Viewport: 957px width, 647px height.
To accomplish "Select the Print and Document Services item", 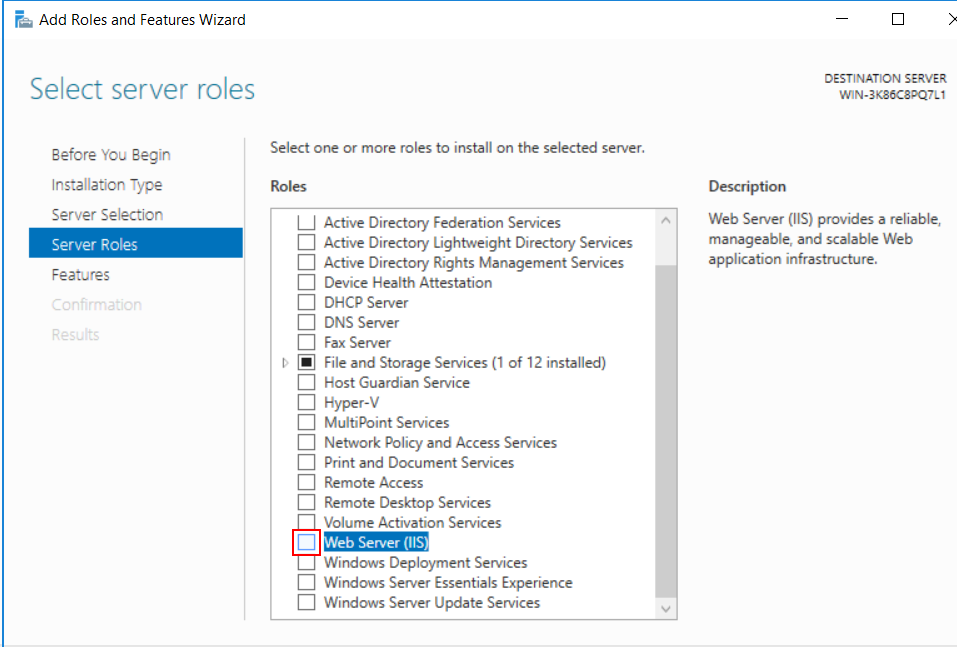I will click(418, 463).
